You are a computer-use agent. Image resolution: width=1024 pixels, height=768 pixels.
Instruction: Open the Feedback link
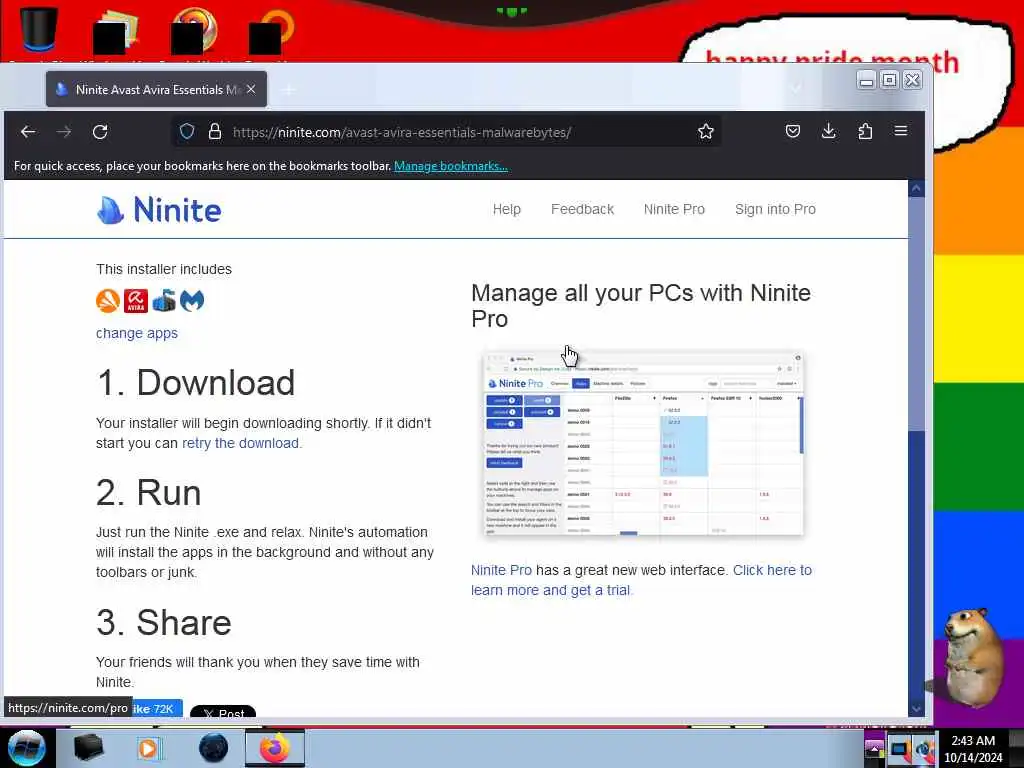pyautogui.click(x=582, y=210)
